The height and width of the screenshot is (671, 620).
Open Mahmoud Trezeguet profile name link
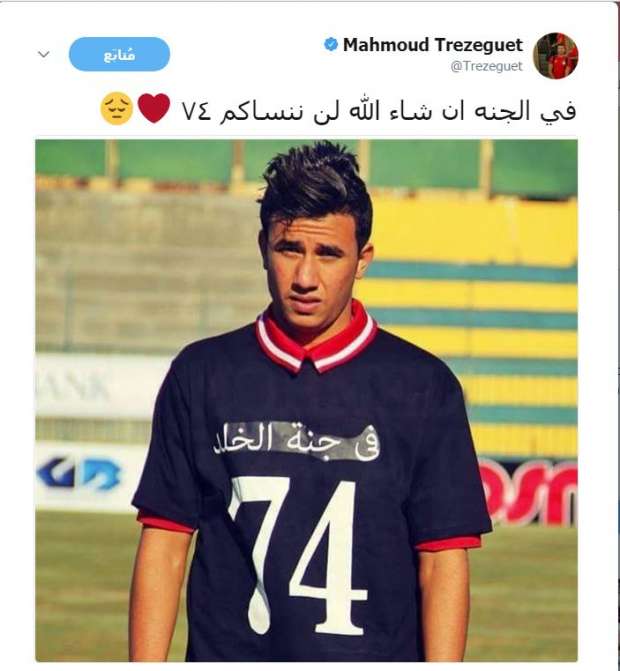433,45
